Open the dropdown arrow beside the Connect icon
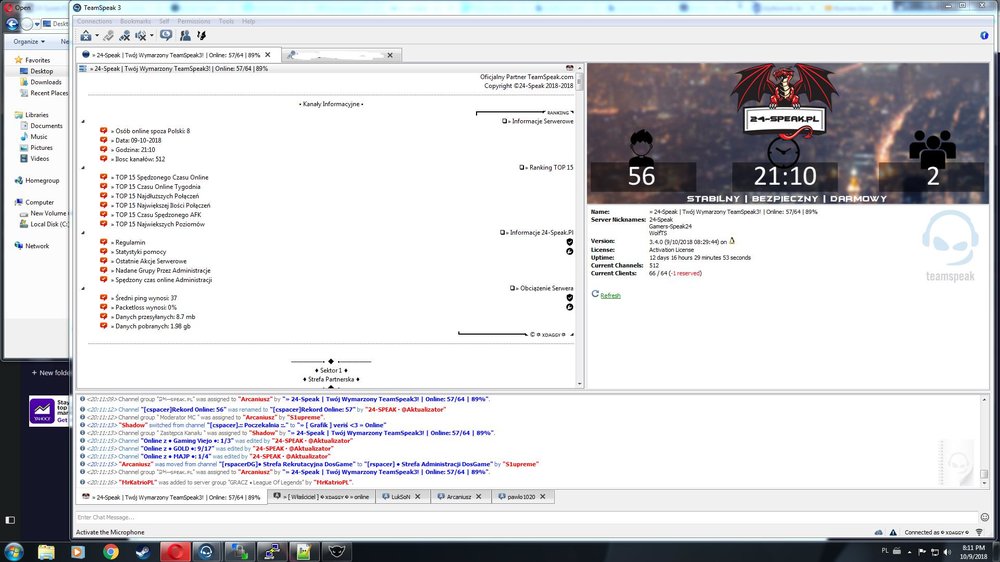Image resolution: width=1000 pixels, height=562 pixels. (97, 36)
